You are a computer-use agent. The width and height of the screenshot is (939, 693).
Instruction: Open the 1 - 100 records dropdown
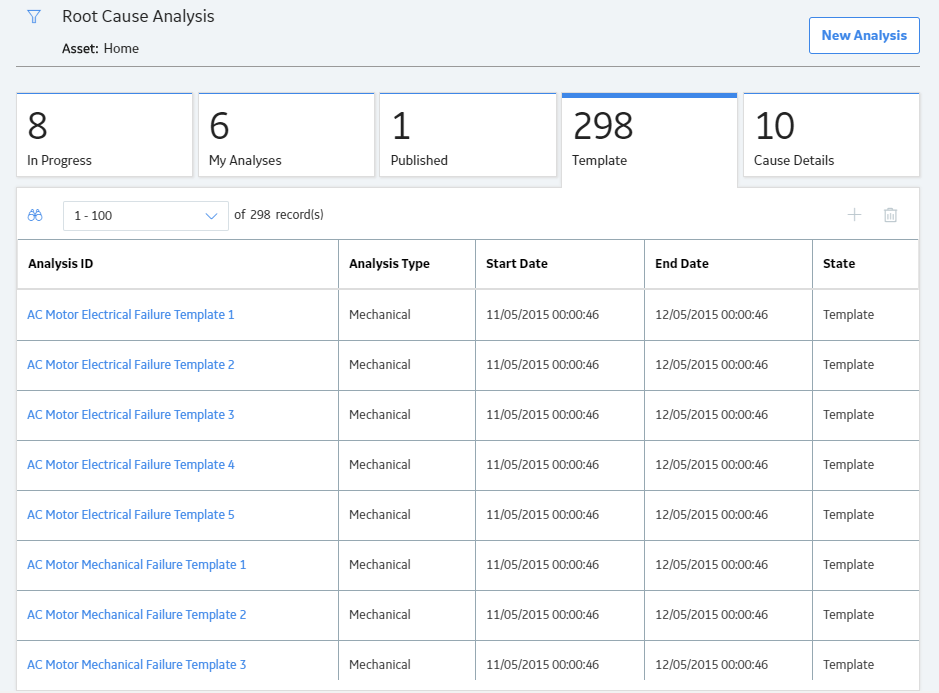[146, 216]
